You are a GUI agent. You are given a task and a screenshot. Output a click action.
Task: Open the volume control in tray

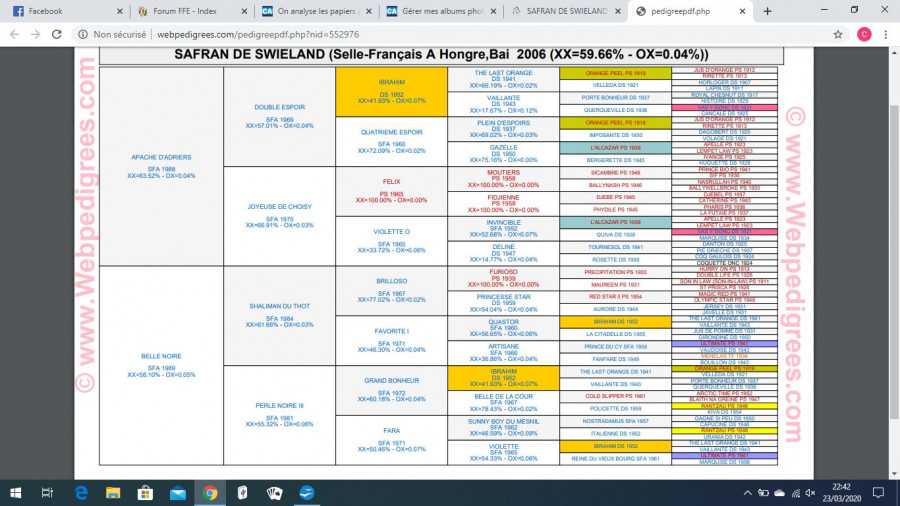(x=810, y=493)
